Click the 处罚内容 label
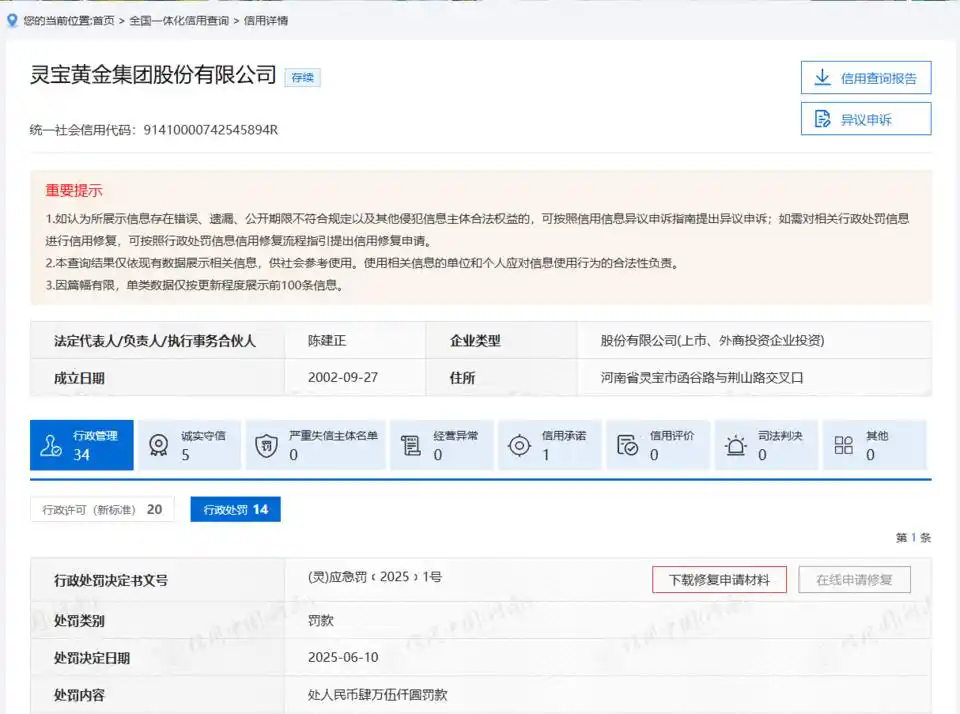Screen dimensions: 960x714 79,696
